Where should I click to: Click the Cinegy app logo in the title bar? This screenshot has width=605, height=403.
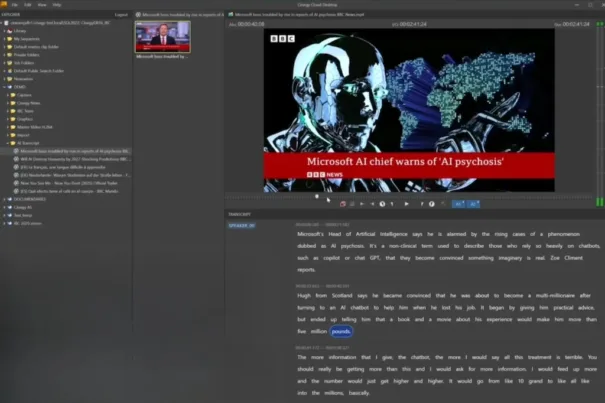(4, 4)
